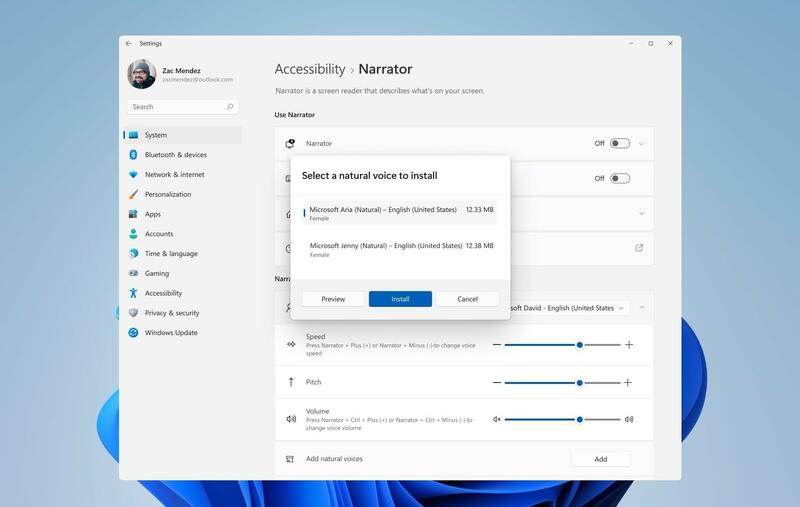This screenshot has height=507, width=800.
Task: Expand the Narrator row chevron
Action: coord(641,144)
